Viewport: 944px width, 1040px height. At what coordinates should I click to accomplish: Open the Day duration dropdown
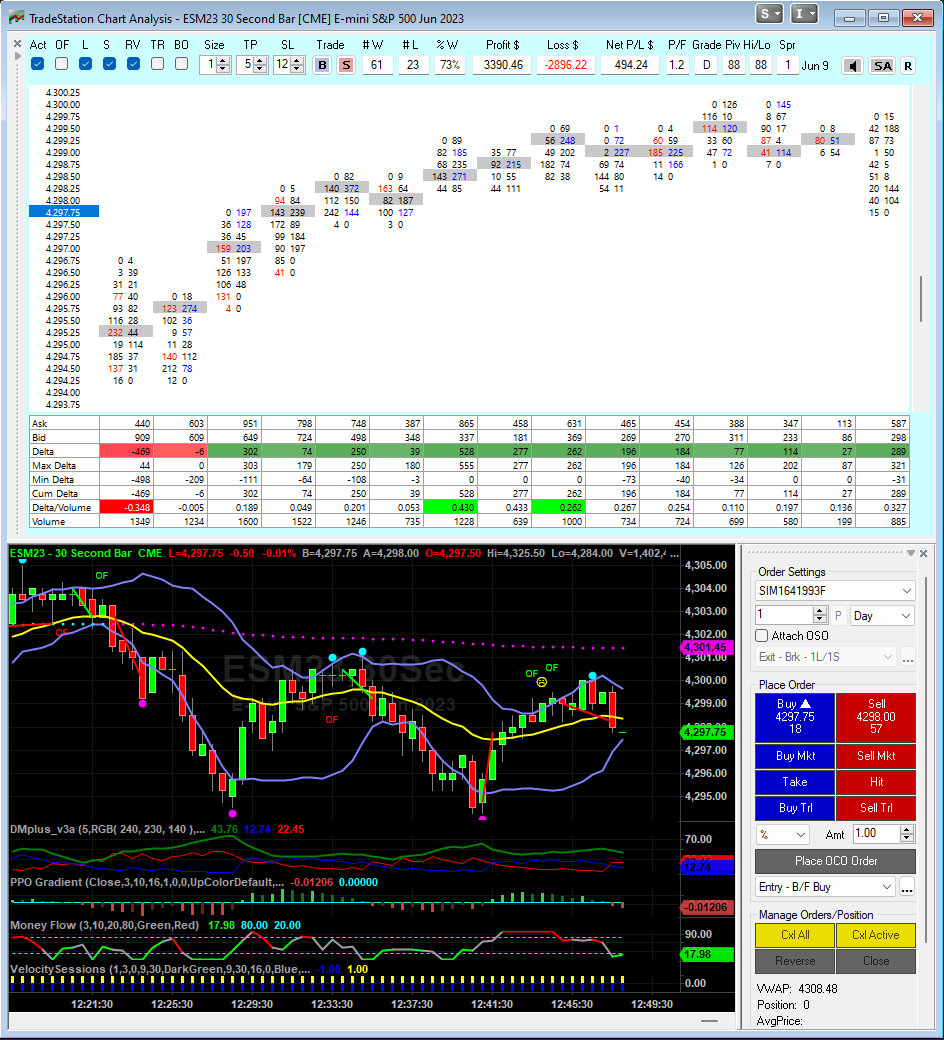click(x=882, y=616)
